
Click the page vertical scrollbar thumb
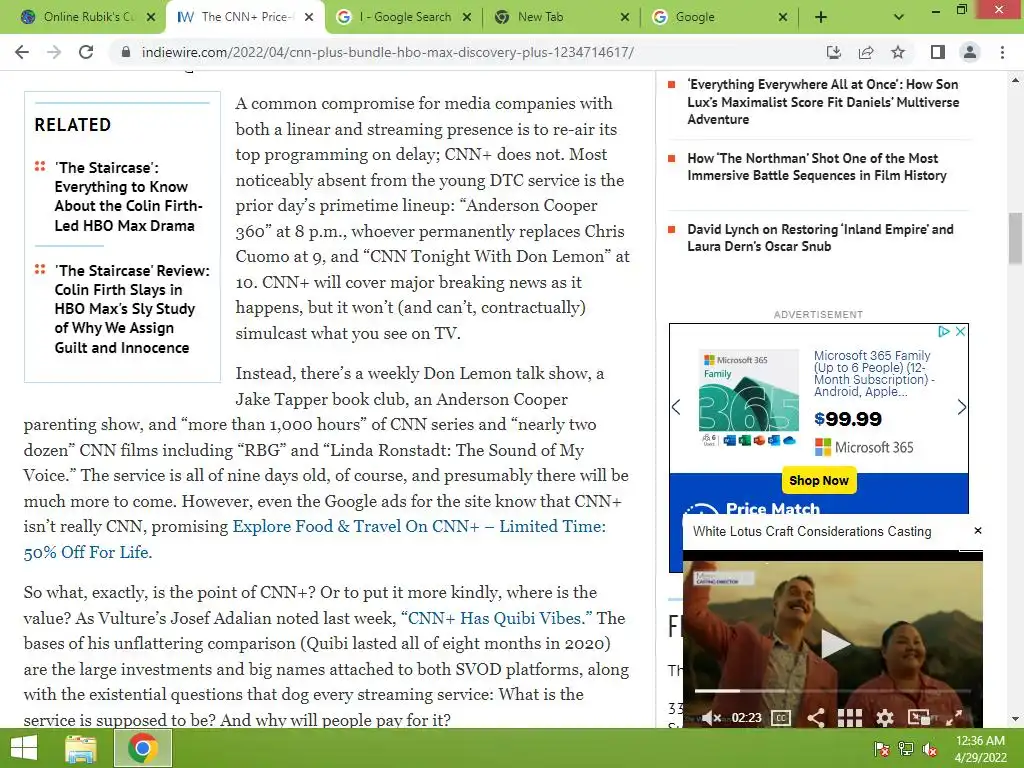click(x=1016, y=238)
